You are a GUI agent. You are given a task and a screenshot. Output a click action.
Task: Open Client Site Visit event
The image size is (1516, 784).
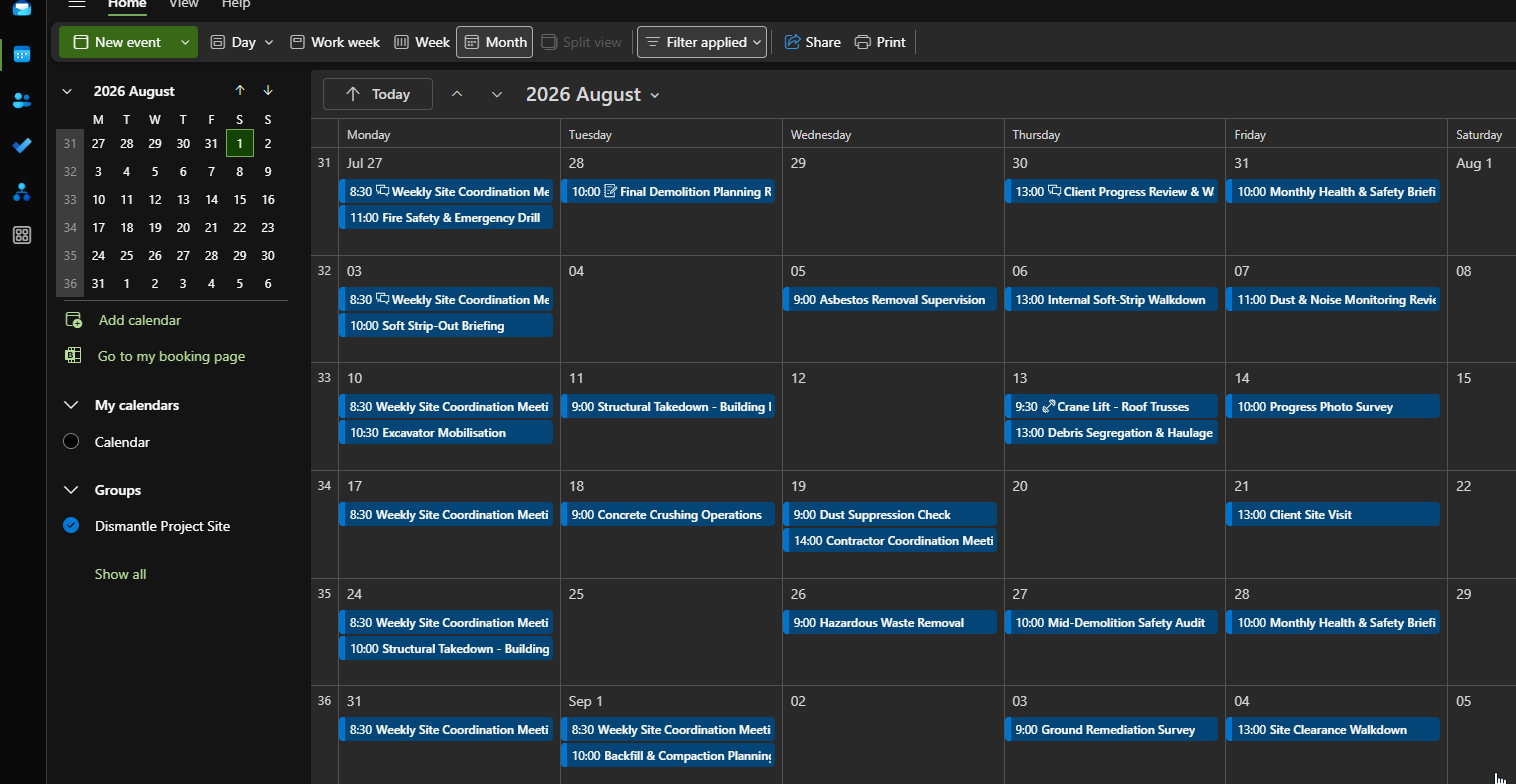(1334, 514)
